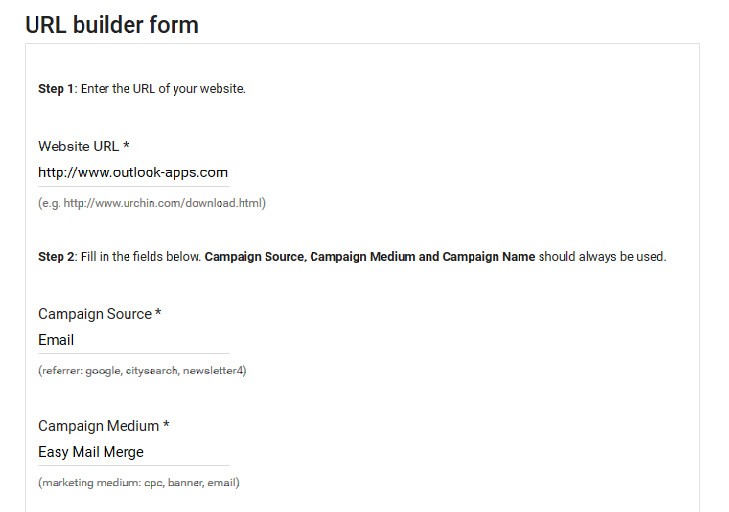Click bold "Campaign Source," in the Step 2 sentence
Screen dimensions: 729x512
[x=255, y=257]
